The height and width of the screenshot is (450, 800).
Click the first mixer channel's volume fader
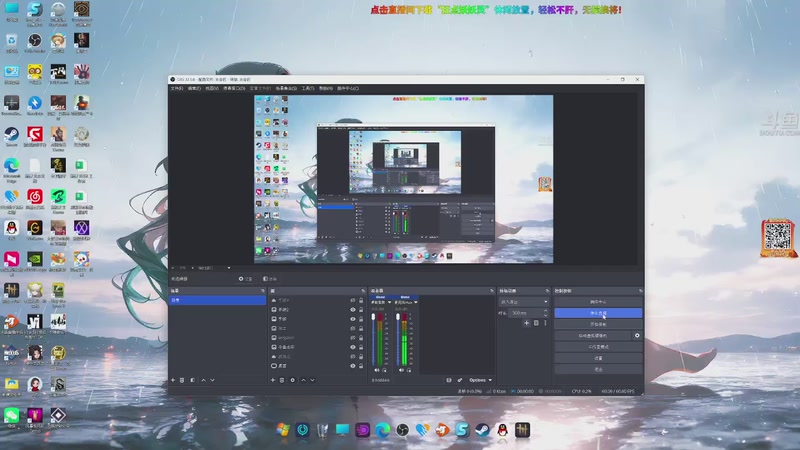point(373,317)
